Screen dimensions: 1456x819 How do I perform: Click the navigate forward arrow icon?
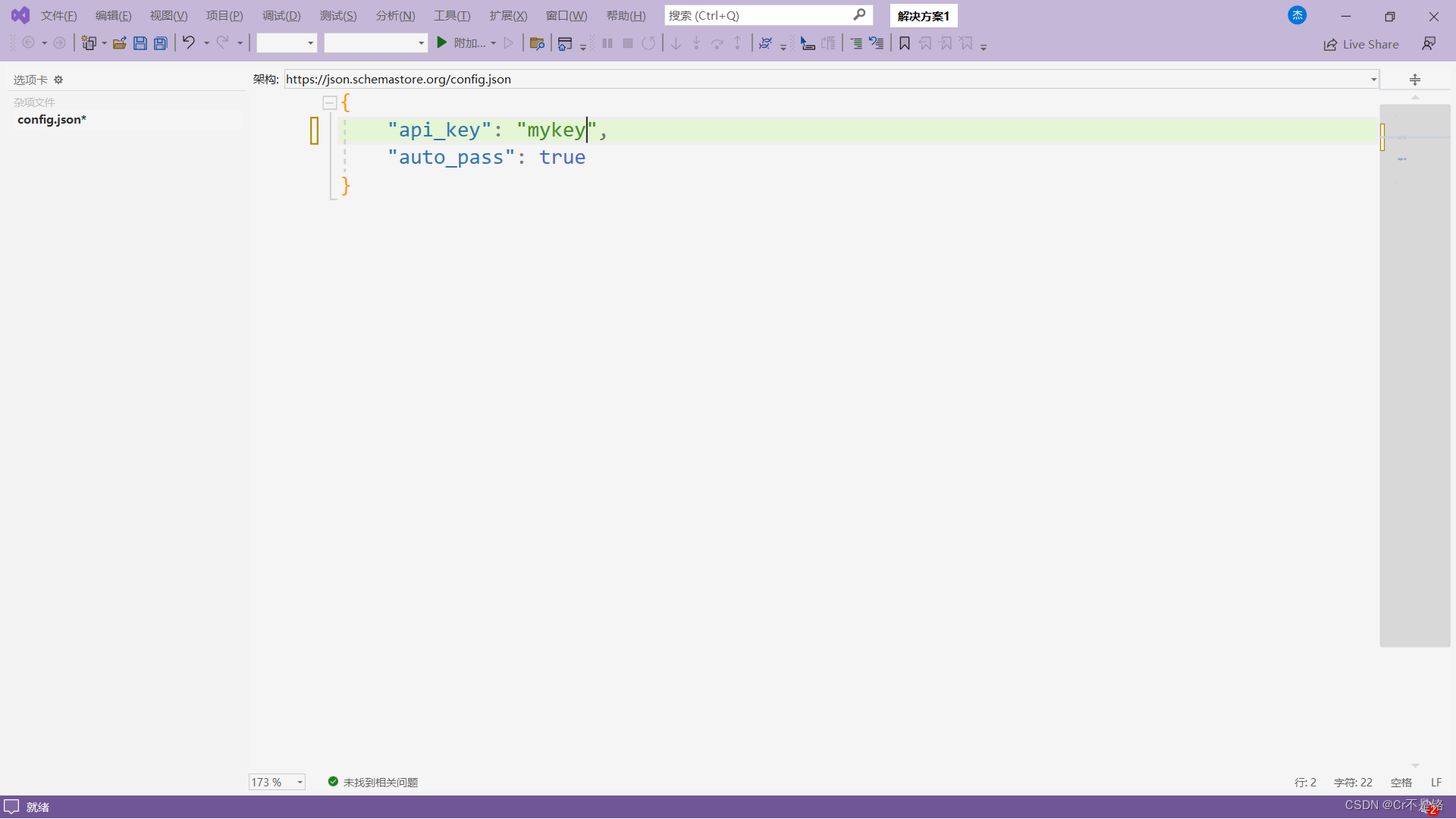(59, 43)
